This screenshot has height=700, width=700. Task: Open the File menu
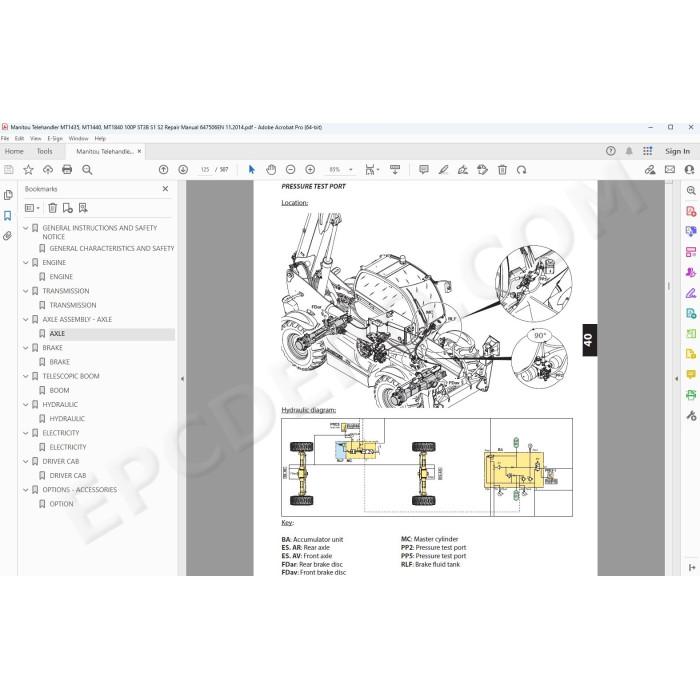click(5, 138)
